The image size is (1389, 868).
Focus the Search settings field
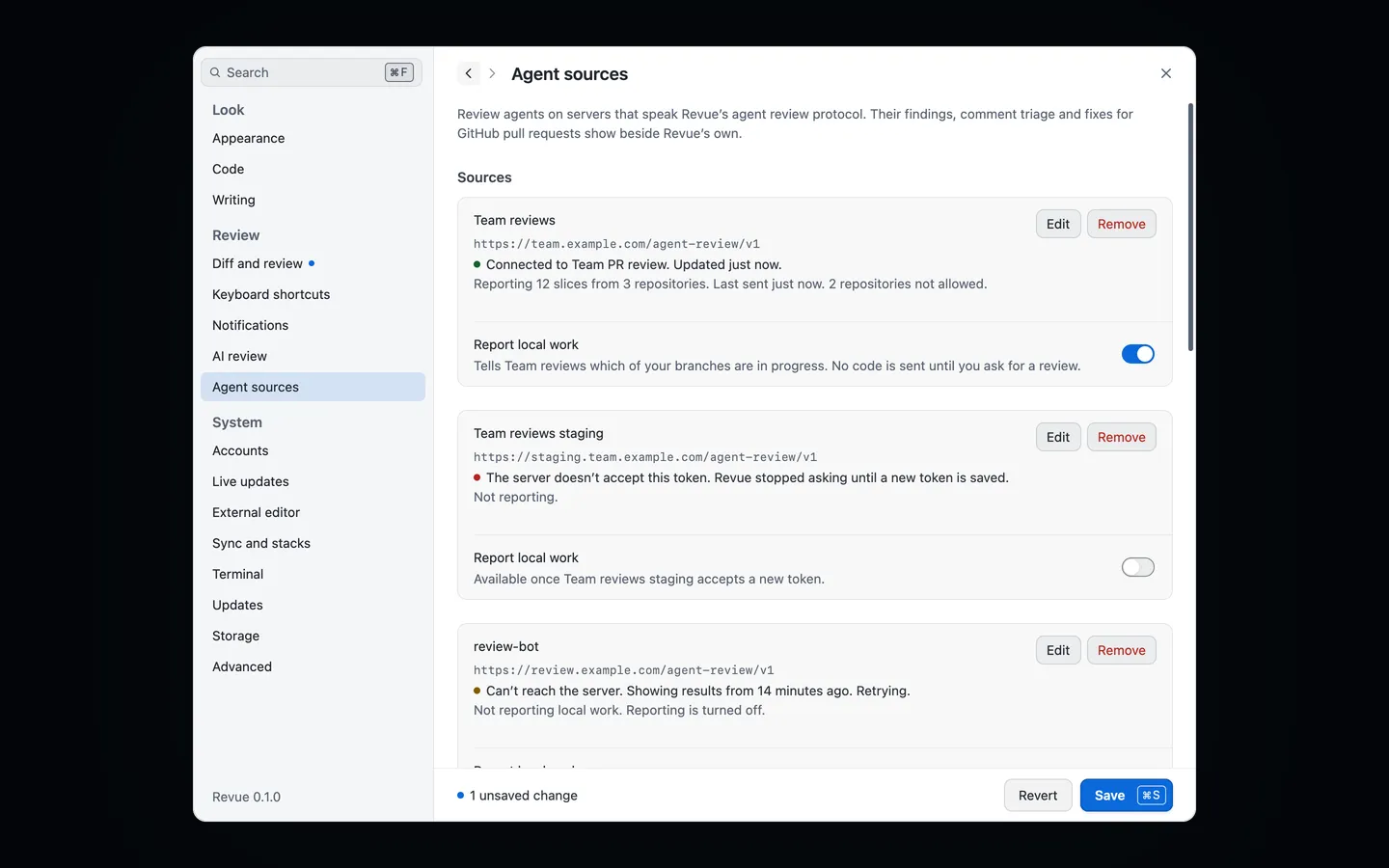coord(312,72)
